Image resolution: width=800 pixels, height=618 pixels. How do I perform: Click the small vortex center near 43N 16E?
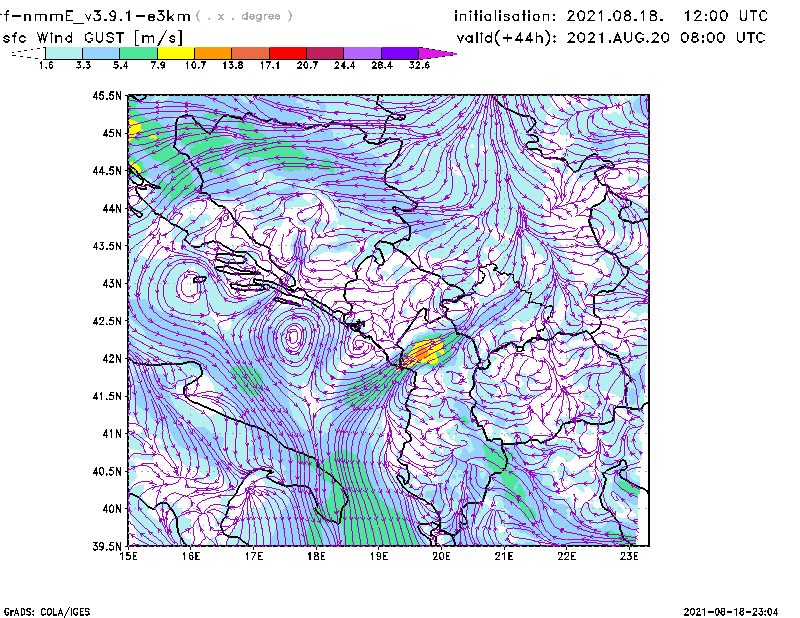click(187, 286)
